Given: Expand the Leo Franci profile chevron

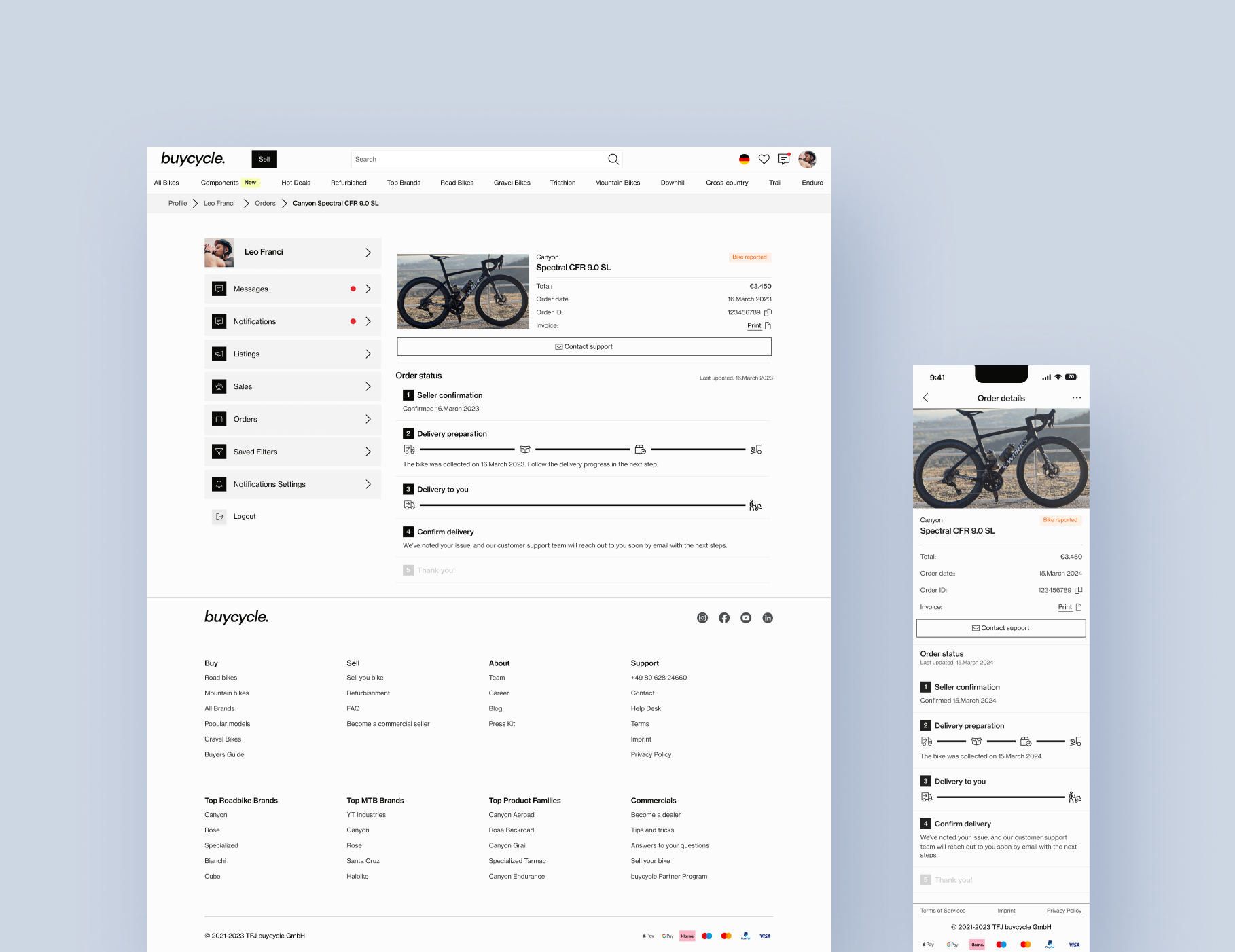Looking at the screenshot, I should pos(368,253).
